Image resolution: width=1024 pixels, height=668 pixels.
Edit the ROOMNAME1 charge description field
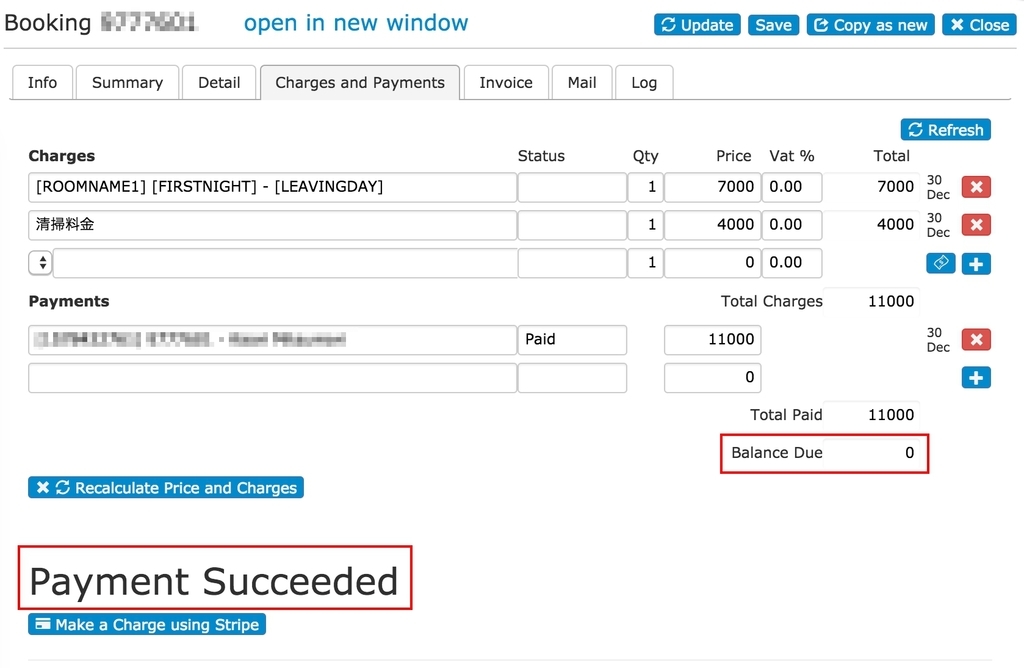[272, 187]
